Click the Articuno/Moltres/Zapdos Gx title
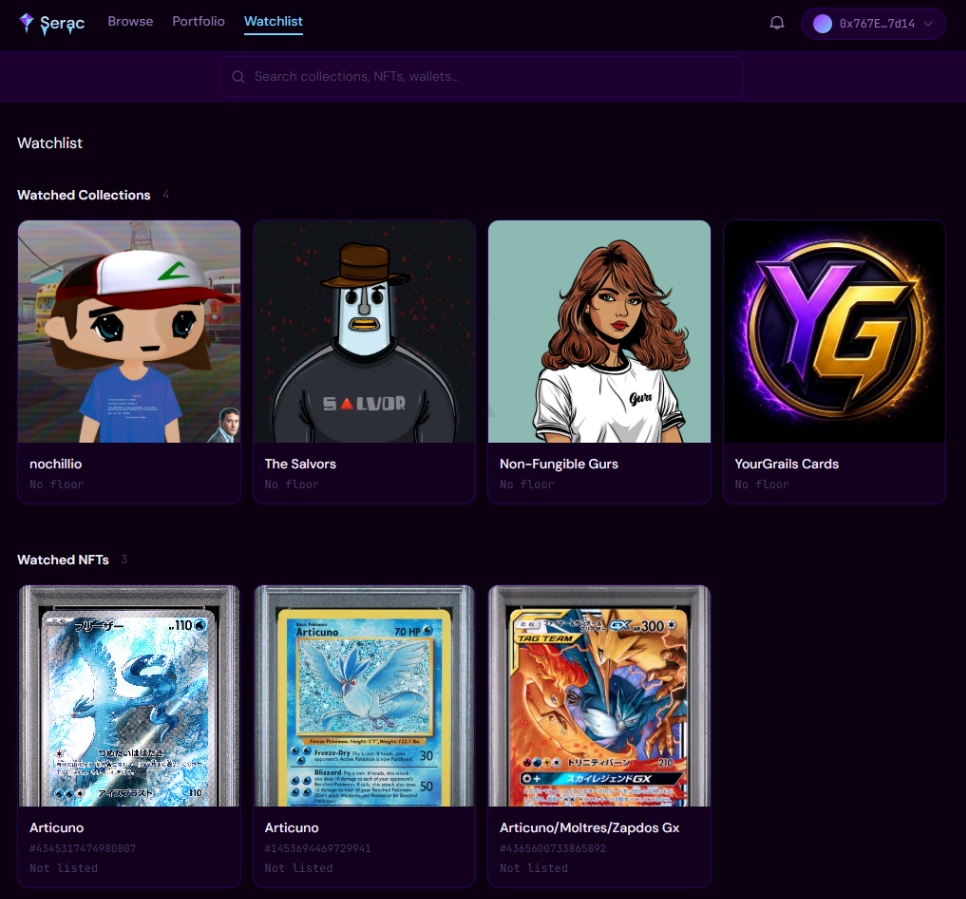This screenshot has width=966, height=899. click(x=590, y=828)
